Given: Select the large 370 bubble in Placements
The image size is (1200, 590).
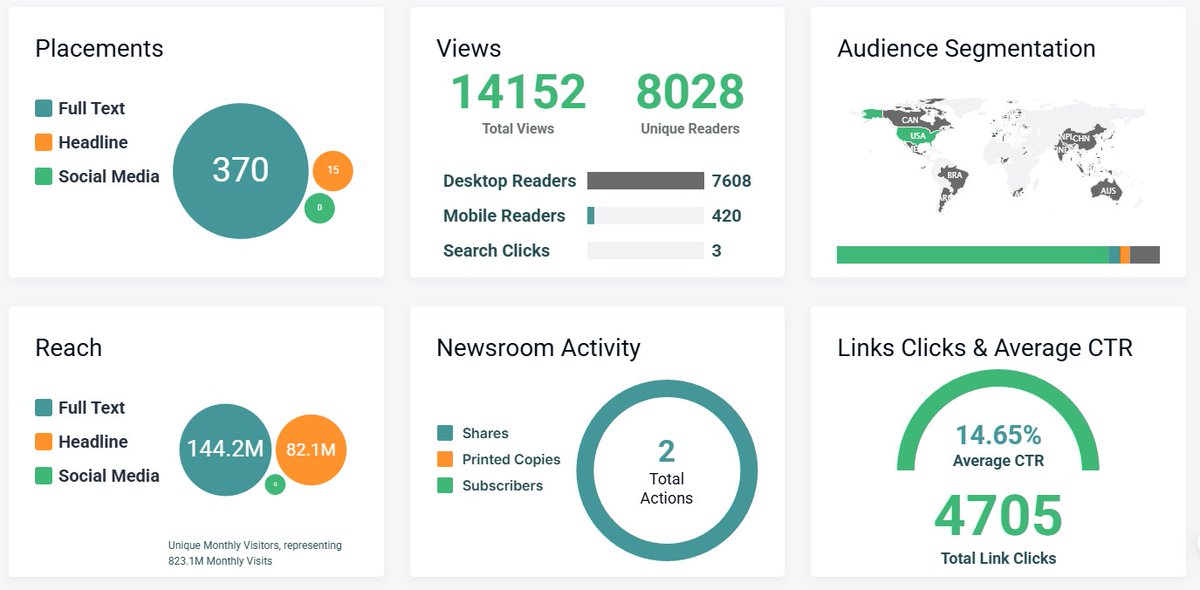Looking at the screenshot, I should click(241, 171).
